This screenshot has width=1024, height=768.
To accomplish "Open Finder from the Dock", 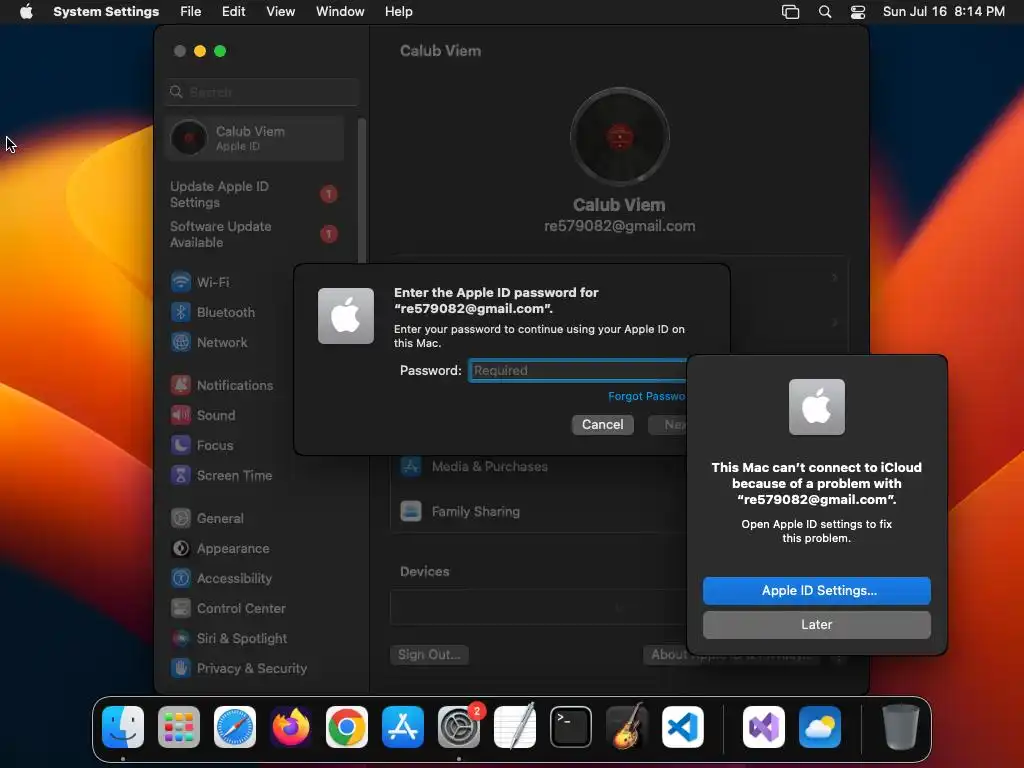I will pyautogui.click(x=123, y=727).
